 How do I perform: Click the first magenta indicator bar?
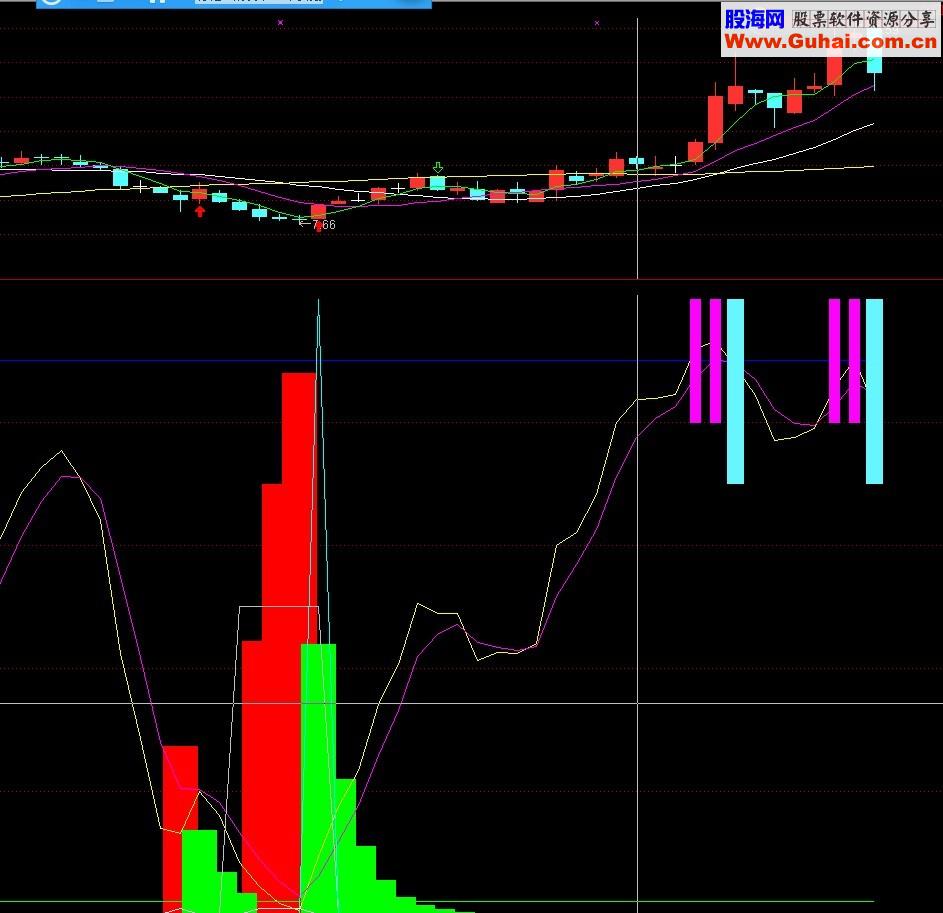coord(695,361)
